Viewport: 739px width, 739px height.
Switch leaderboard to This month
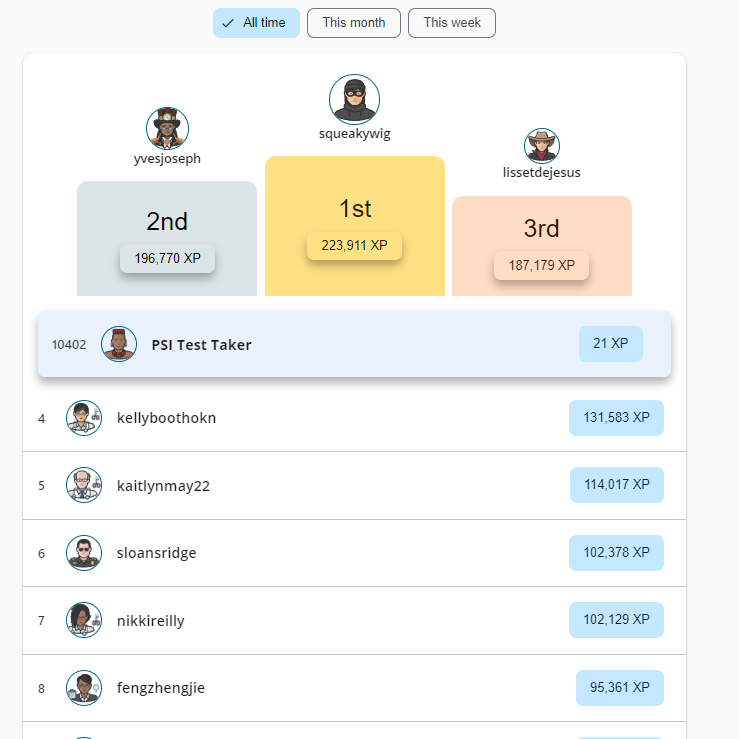[354, 23]
